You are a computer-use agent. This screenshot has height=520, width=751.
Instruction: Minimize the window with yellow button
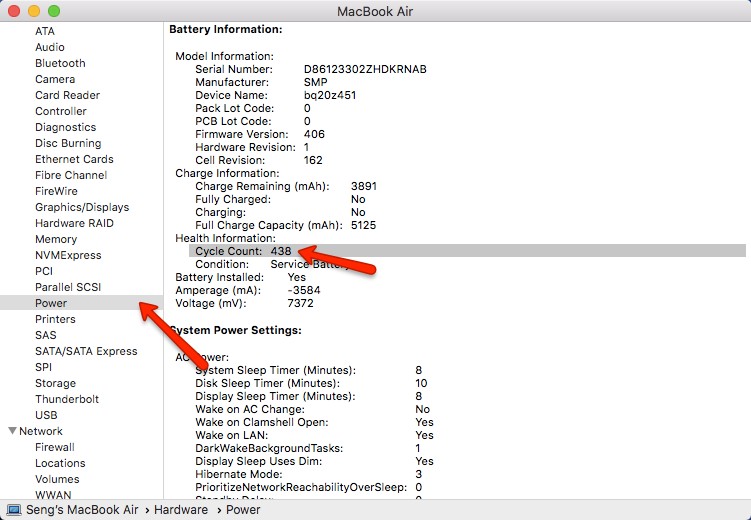[34, 11]
